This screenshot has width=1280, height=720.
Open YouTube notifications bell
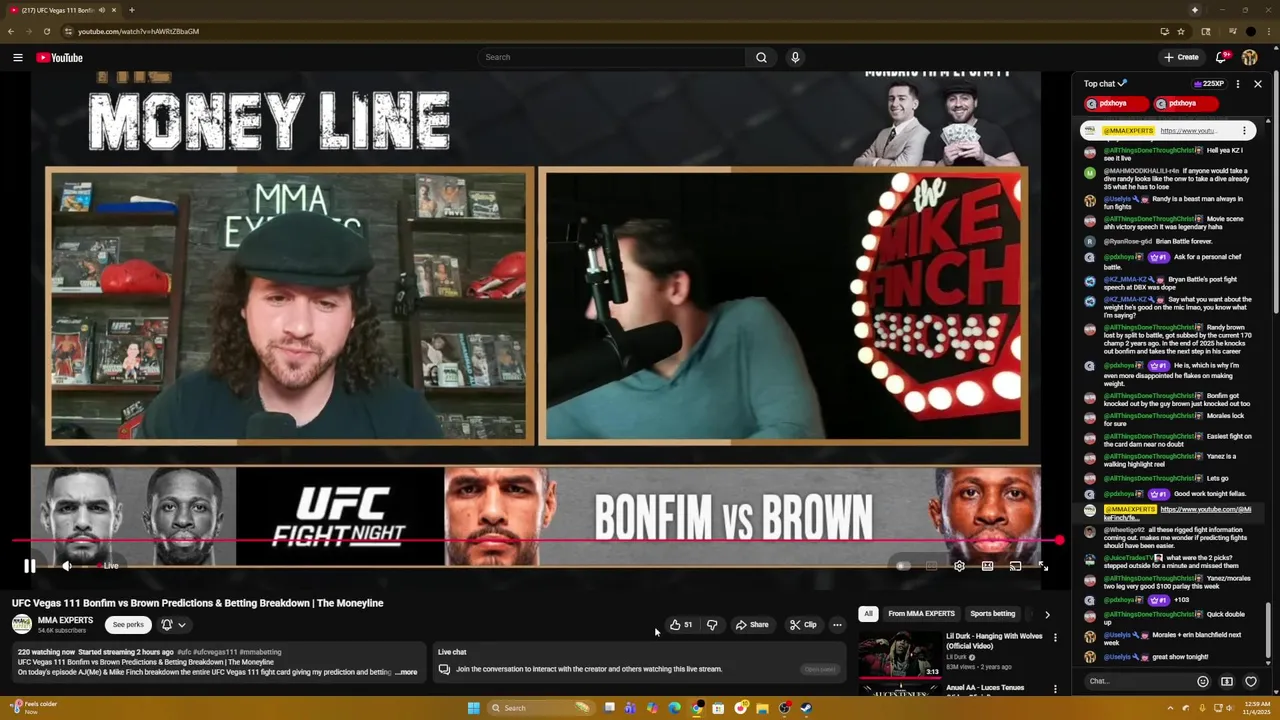click(1221, 57)
